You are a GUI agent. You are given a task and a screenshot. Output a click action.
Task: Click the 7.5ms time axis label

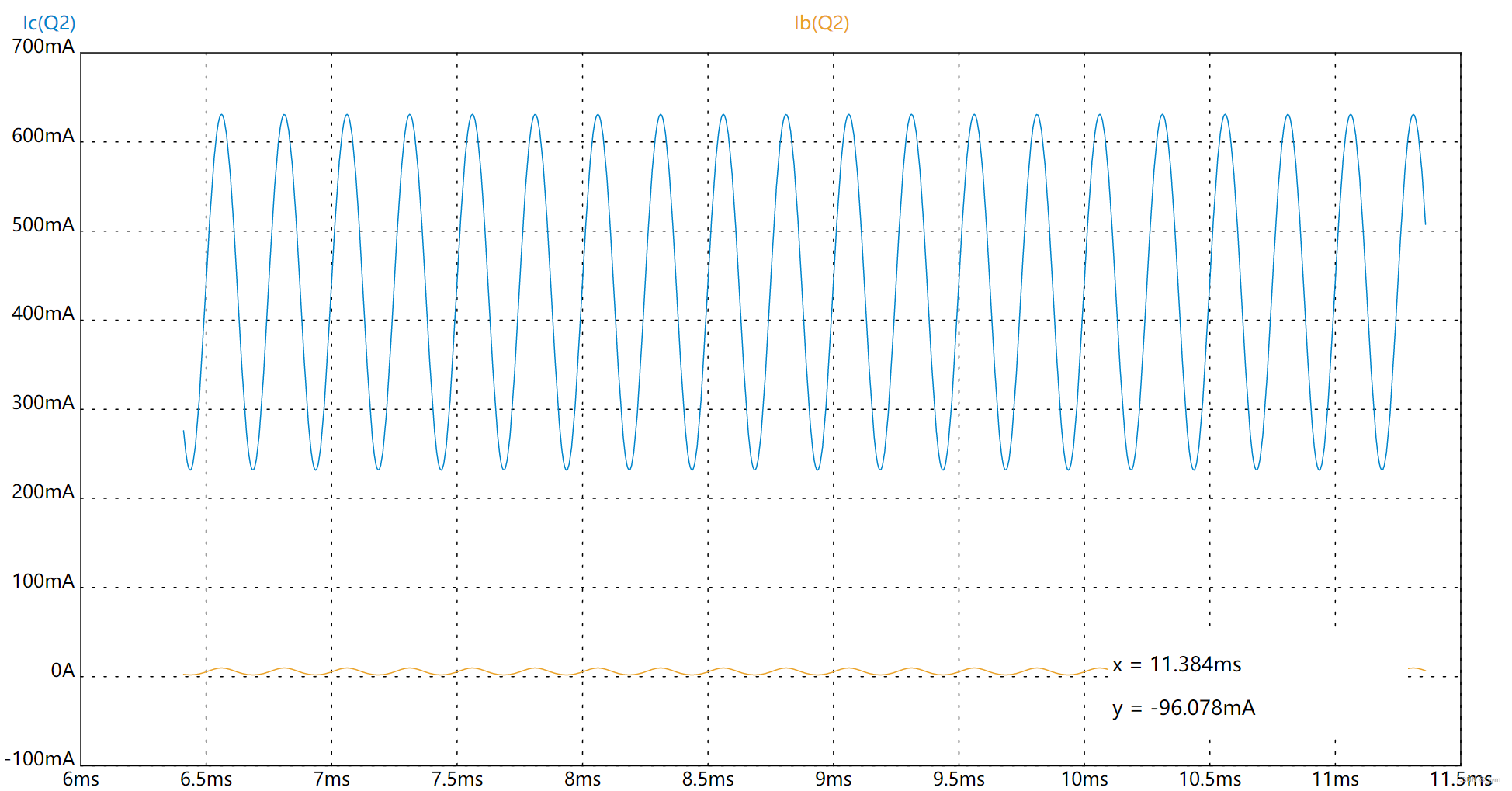(x=457, y=779)
